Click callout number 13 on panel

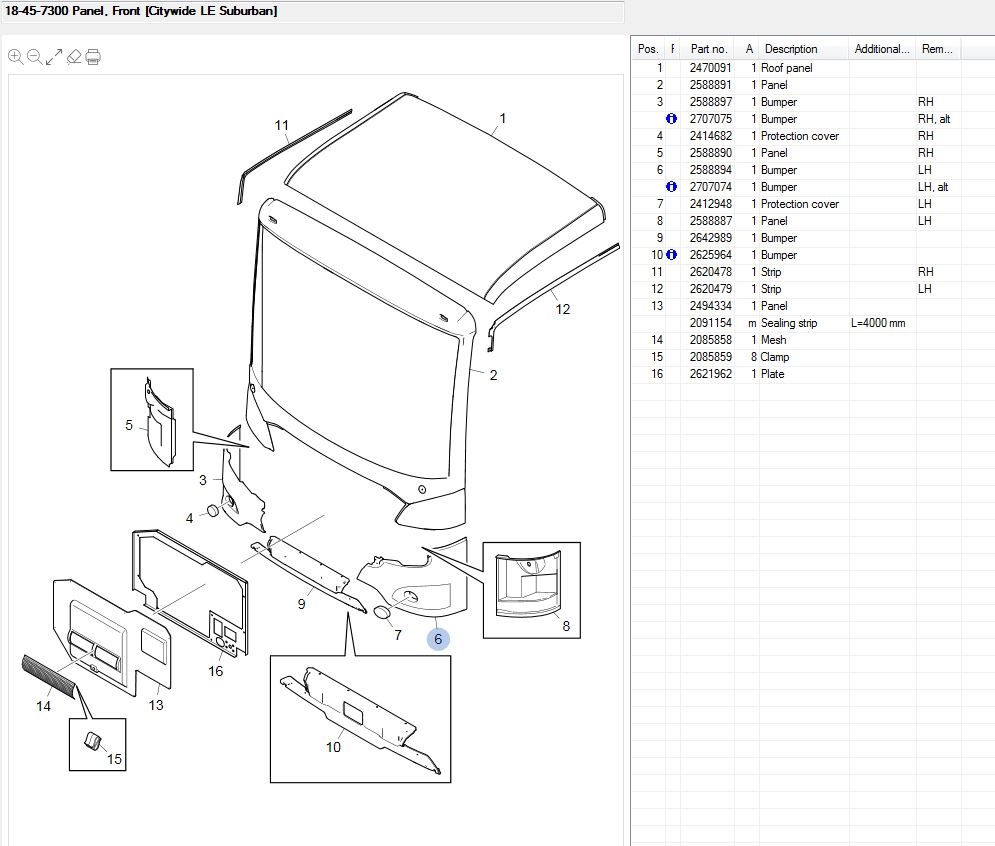(155, 705)
